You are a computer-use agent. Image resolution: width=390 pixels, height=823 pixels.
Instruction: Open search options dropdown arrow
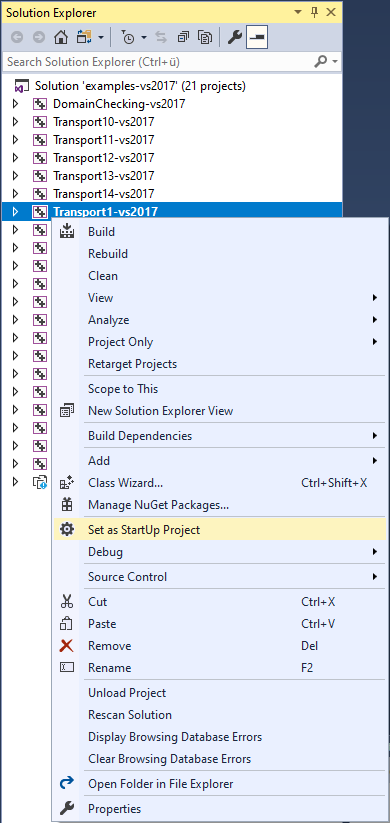335,62
